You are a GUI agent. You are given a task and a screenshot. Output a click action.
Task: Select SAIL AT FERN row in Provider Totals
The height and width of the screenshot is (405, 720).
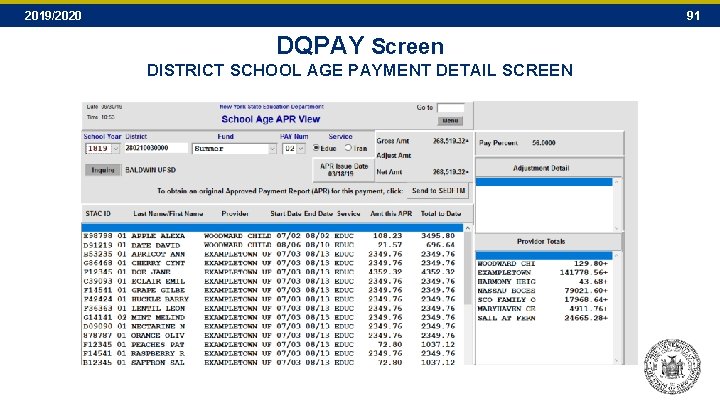point(543,318)
